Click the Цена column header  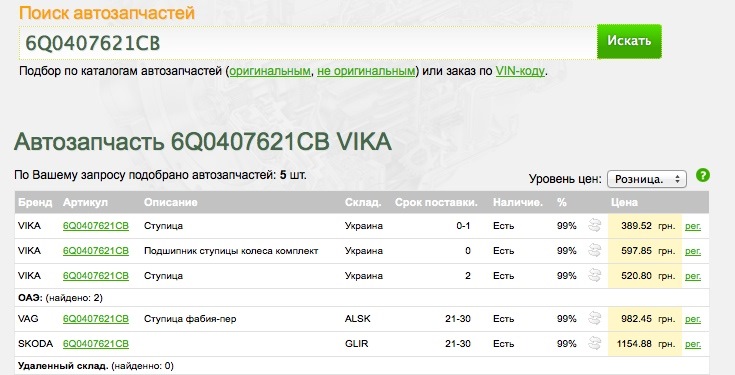click(x=624, y=202)
